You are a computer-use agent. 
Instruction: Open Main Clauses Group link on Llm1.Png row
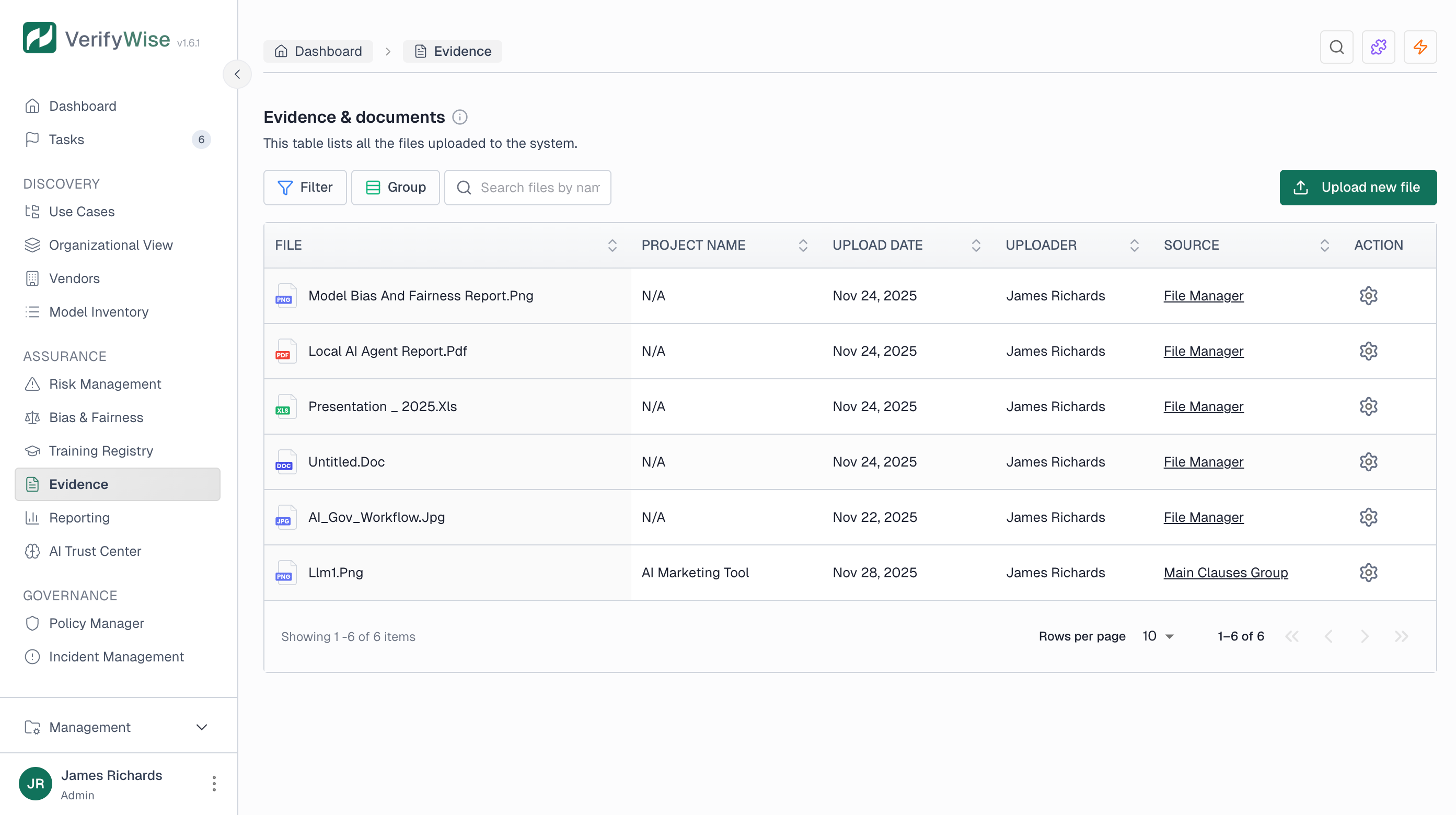coord(1226,572)
